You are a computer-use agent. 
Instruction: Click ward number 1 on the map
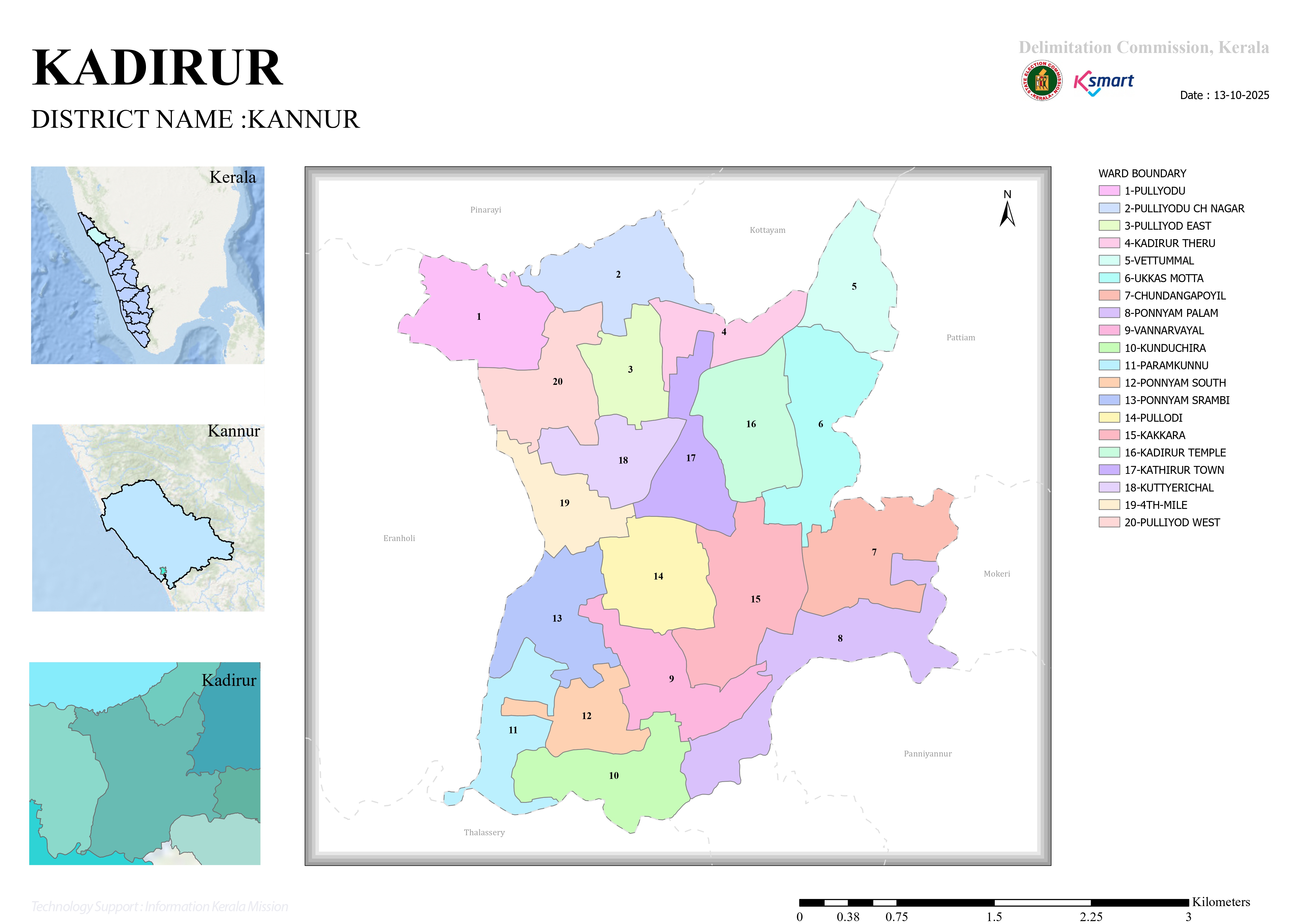point(479,316)
